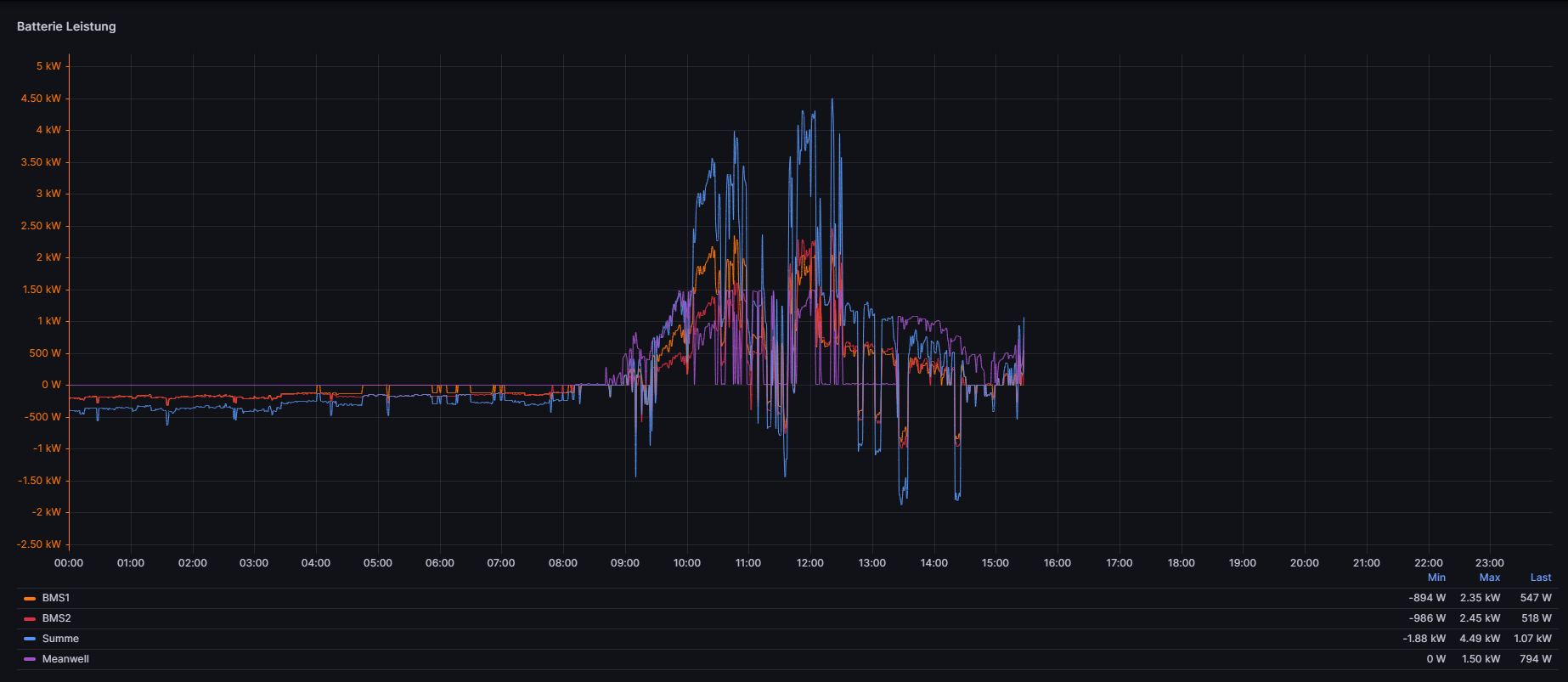Open the purple Meanwell series color picker
Screen dimensions: 1568x682
coord(30,660)
